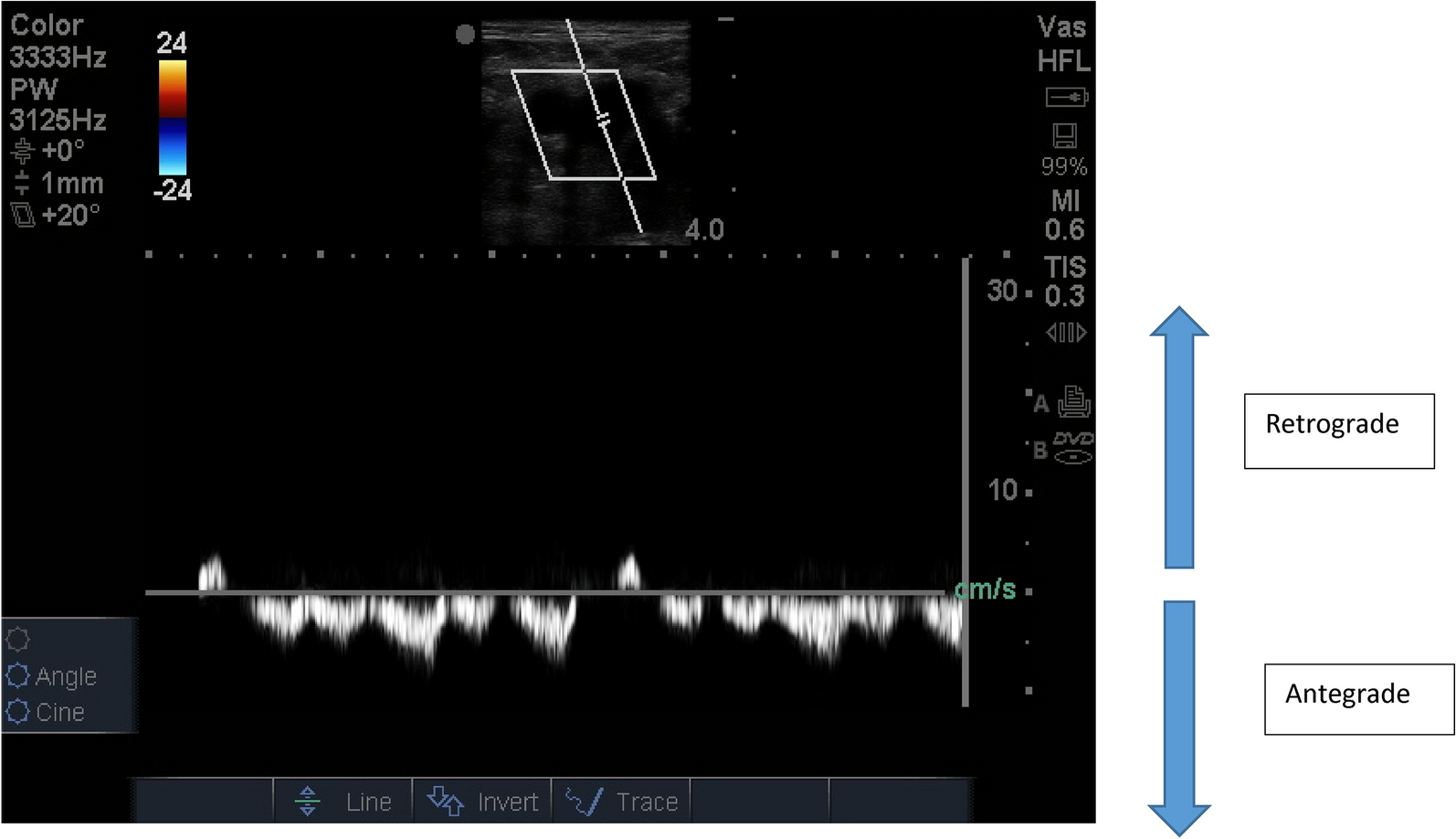This screenshot has width=1456, height=839.
Task: Click the horizontal arrows icon below TIS
Action: coord(1065,333)
